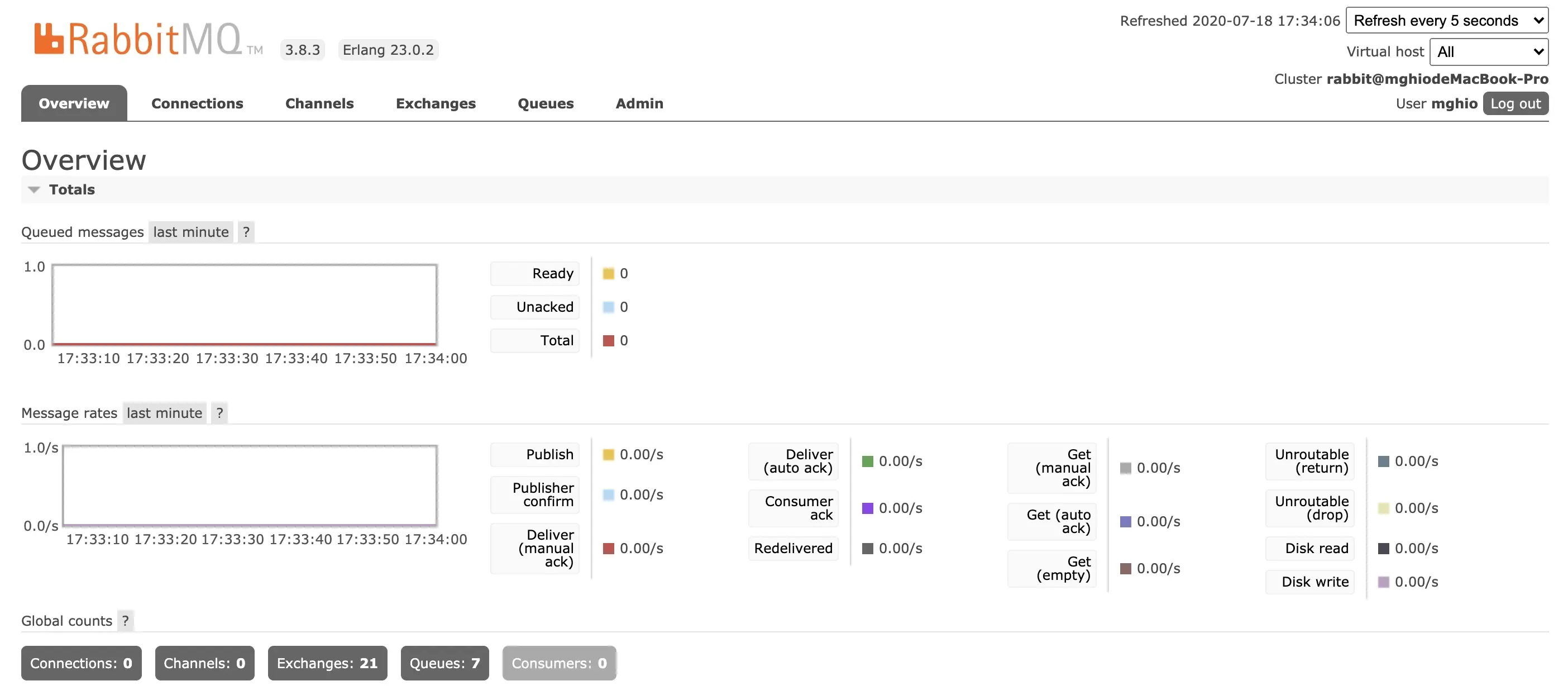Image resolution: width=1568 pixels, height=695 pixels.
Task: Click the Queued messages help question mark
Action: click(x=246, y=232)
